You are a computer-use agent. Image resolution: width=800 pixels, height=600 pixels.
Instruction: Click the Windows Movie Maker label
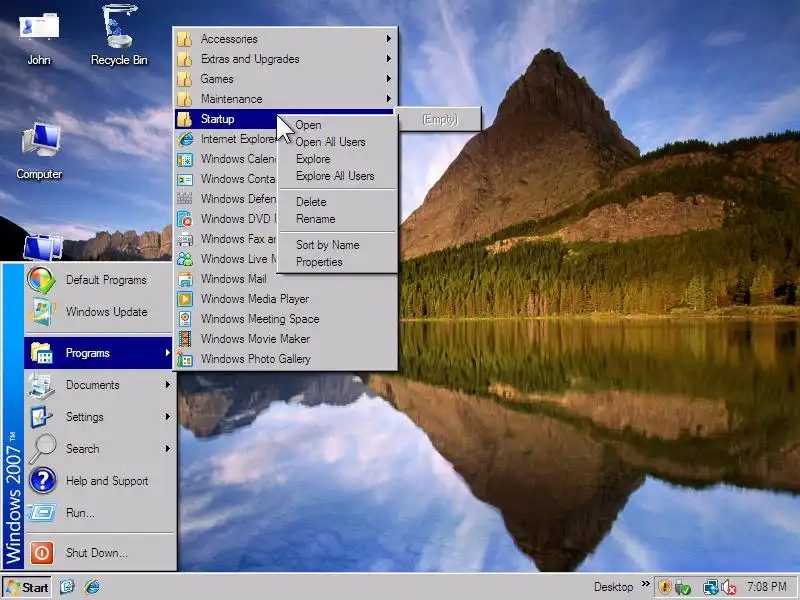[255, 339]
